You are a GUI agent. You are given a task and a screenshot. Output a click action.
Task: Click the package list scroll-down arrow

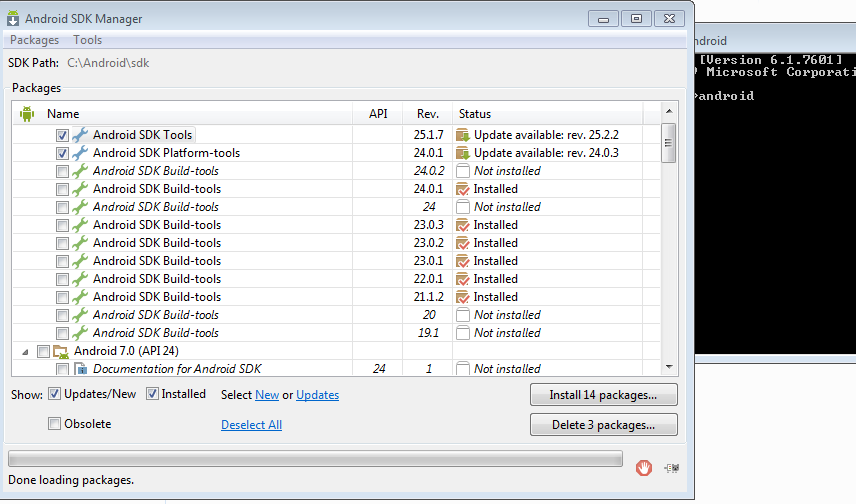(x=669, y=367)
